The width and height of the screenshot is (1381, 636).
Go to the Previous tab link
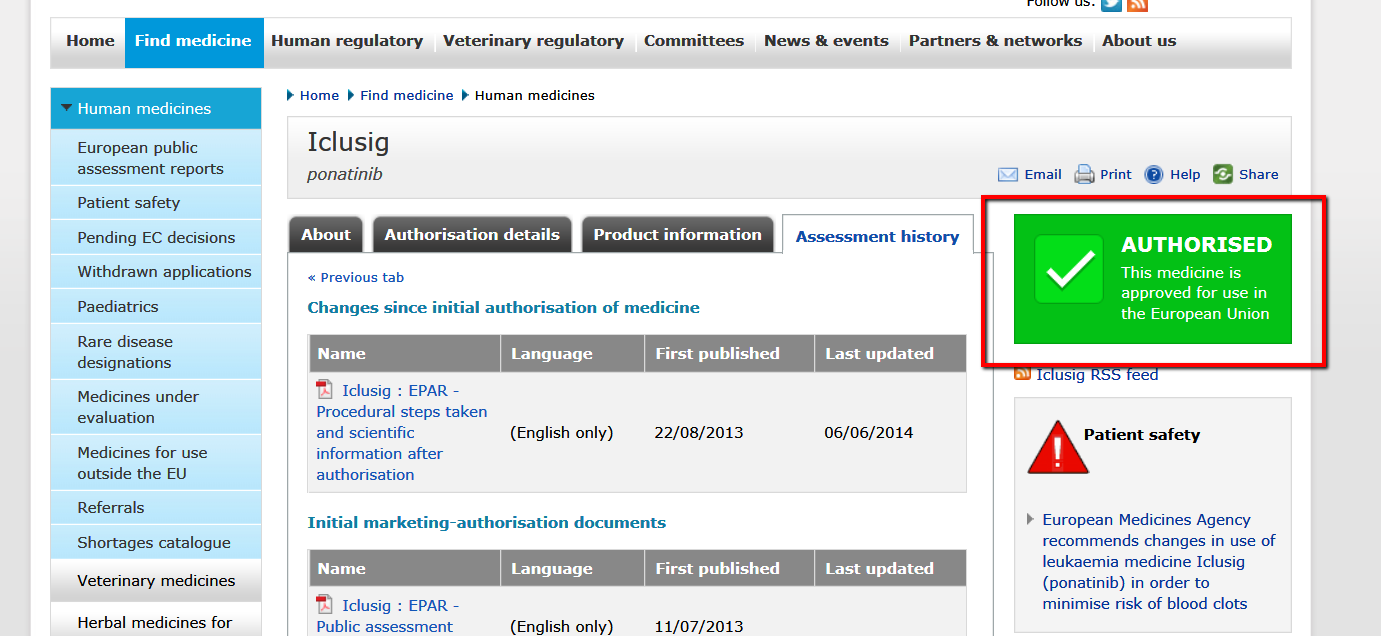coord(356,277)
